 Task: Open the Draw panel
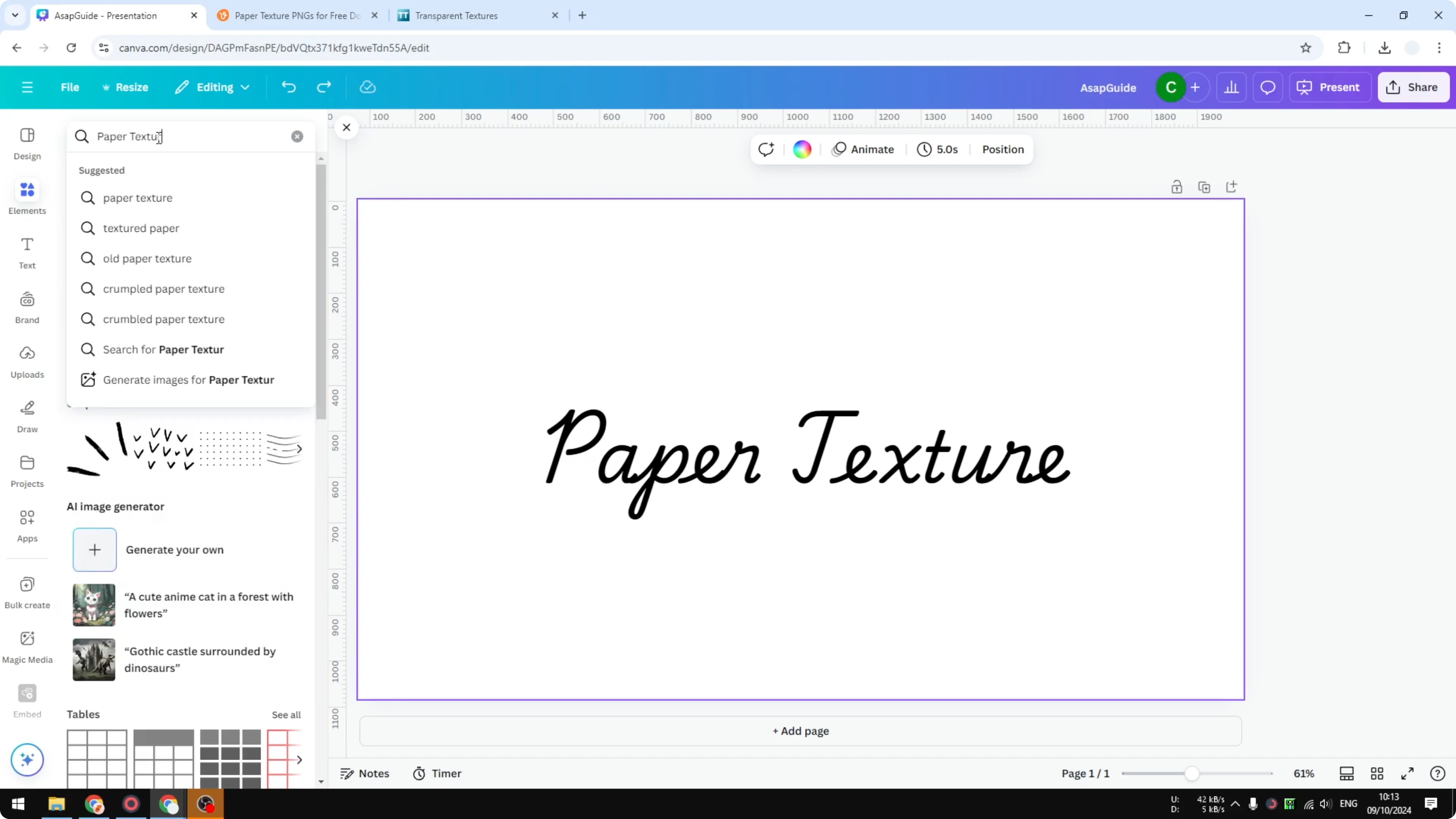(27, 415)
